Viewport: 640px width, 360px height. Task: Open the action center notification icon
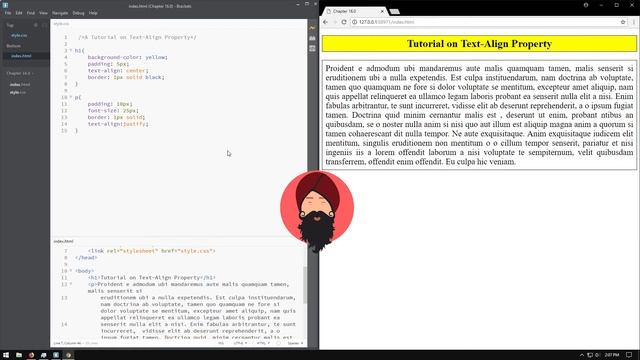click(x=629, y=355)
